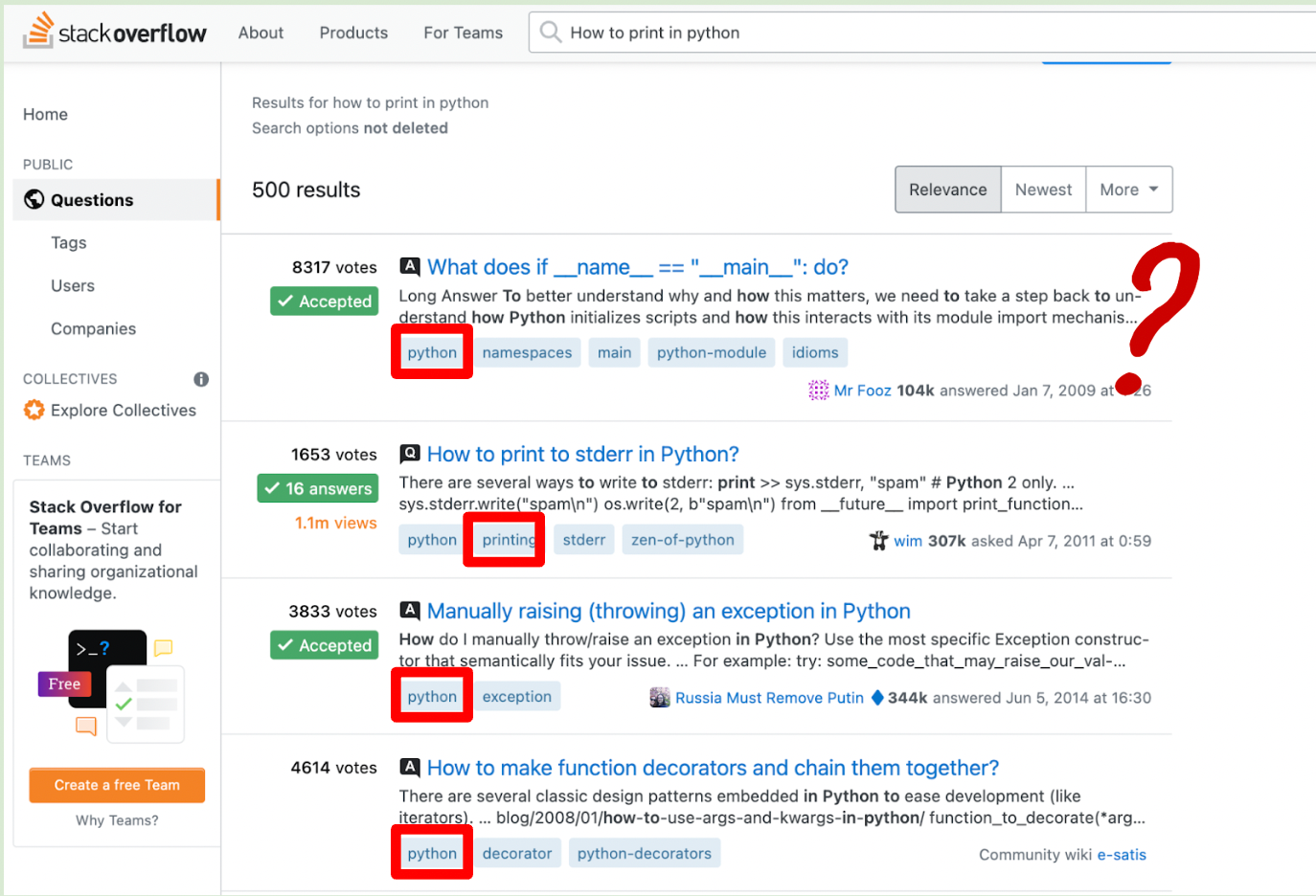Click Russia Must Remove Putin avatar
Viewport: 1316px width, 896px height.
click(660, 698)
